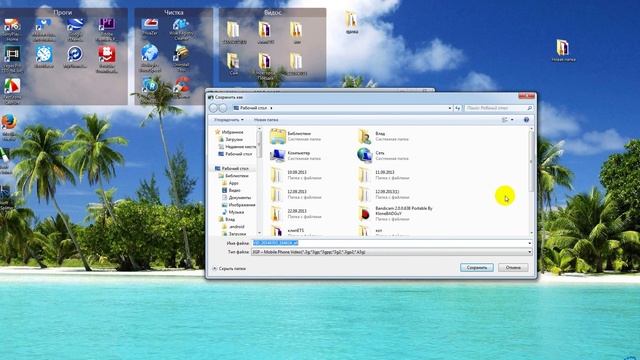Select the Компьютер item in file list
This screenshot has width=640, height=360.
(x=296, y=156)
